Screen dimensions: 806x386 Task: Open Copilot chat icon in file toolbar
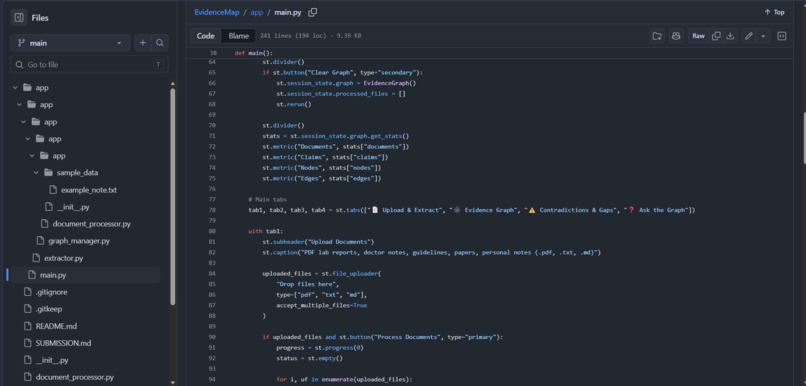point(676,36)
